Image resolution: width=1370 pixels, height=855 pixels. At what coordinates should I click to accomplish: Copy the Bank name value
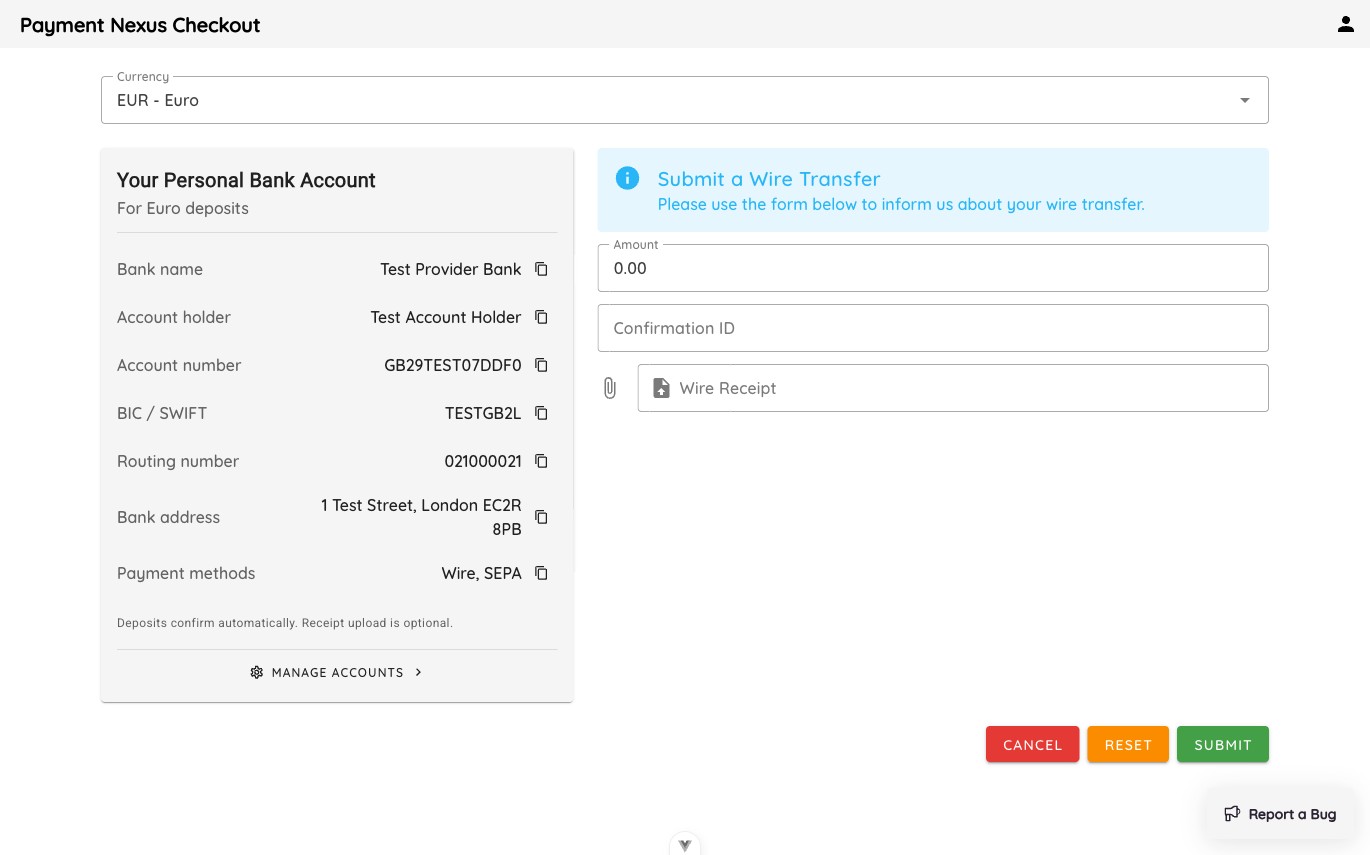coord(541,269)
